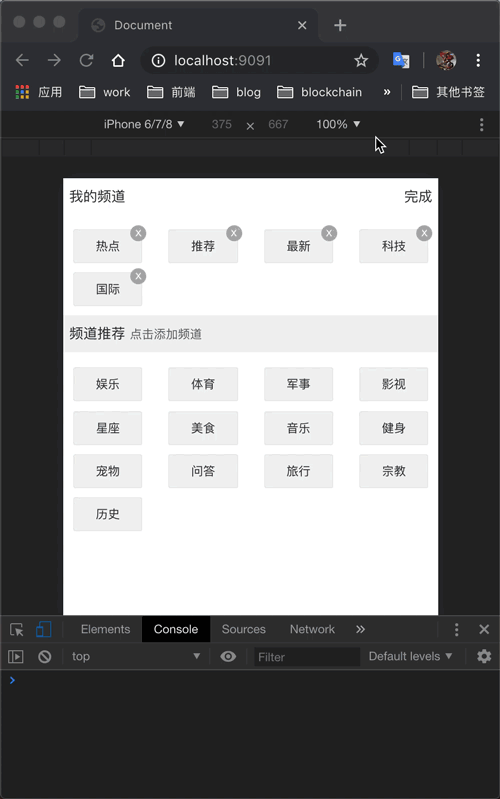
Task: Add the 健身 channel
Action: point(393,428)
